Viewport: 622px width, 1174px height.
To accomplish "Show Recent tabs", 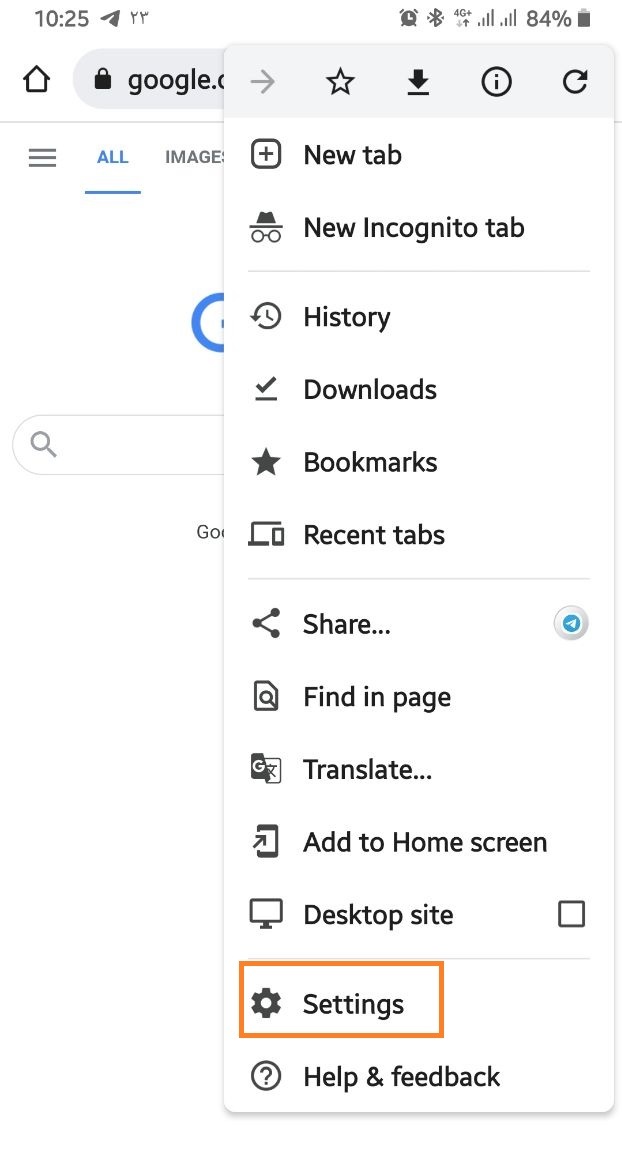I will 374,535.
